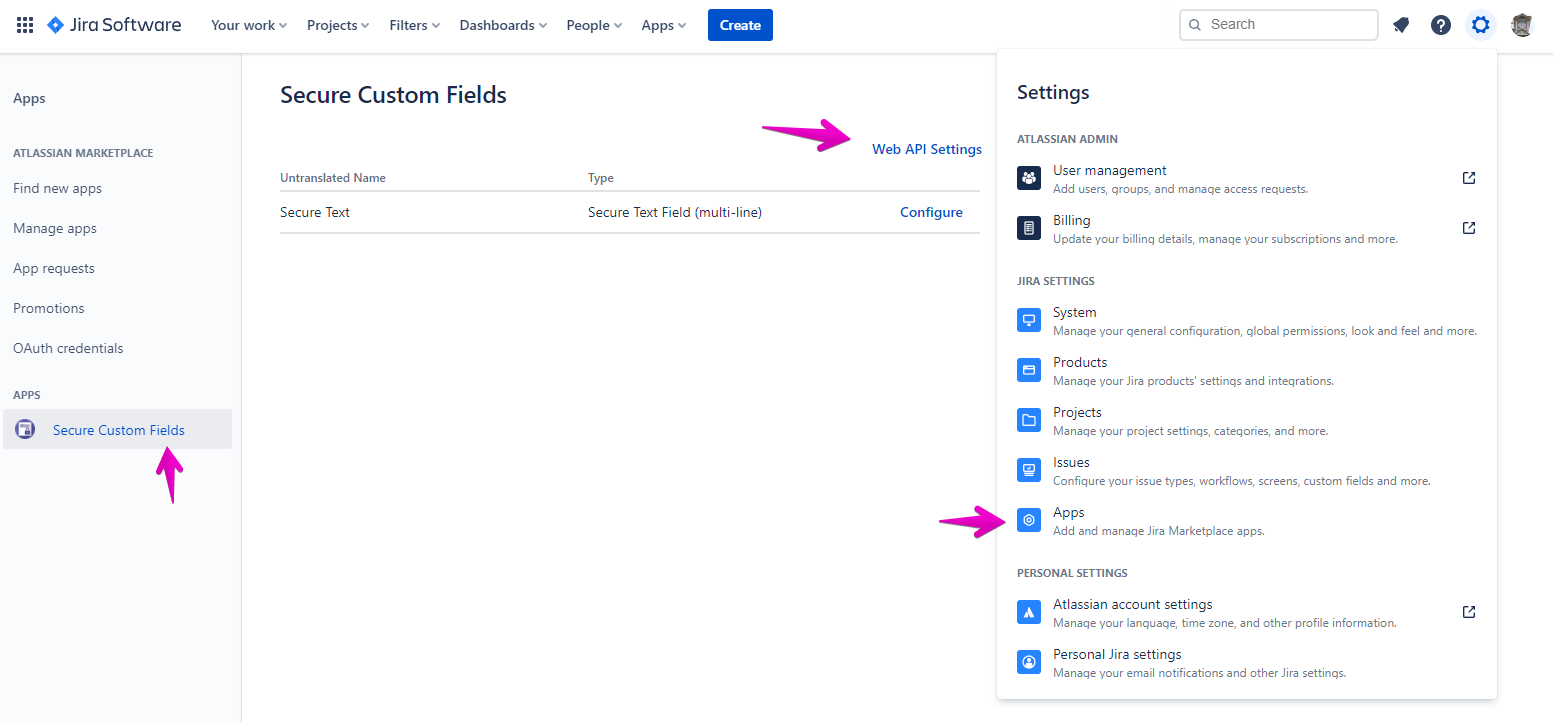
Task: Open the help question mark icon
Action: (1440, 25)
